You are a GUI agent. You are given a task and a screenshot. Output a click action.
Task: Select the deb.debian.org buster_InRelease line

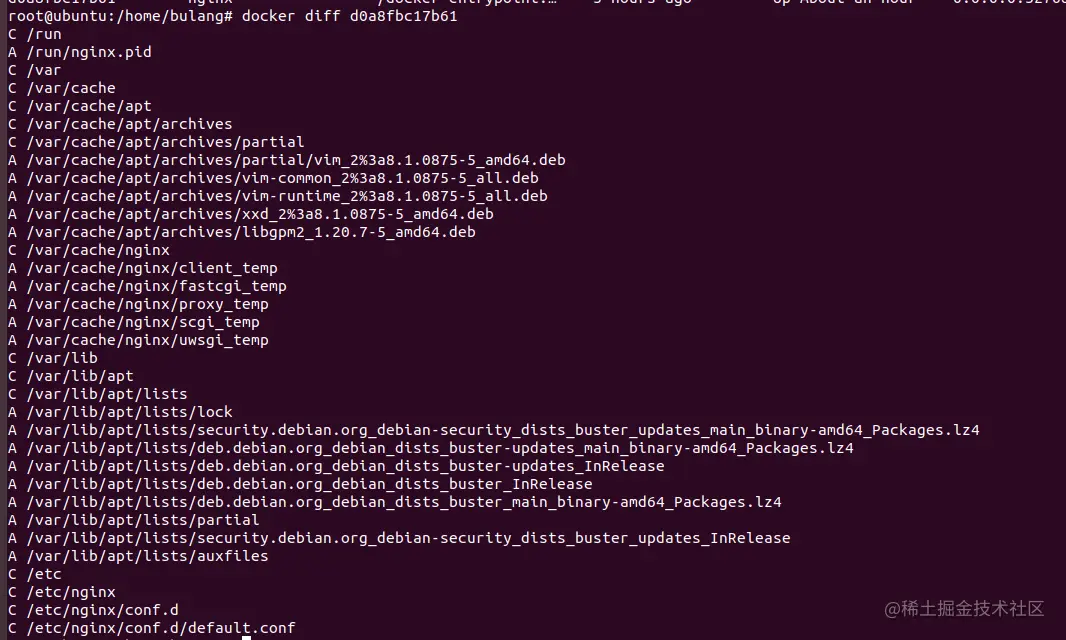300,484
